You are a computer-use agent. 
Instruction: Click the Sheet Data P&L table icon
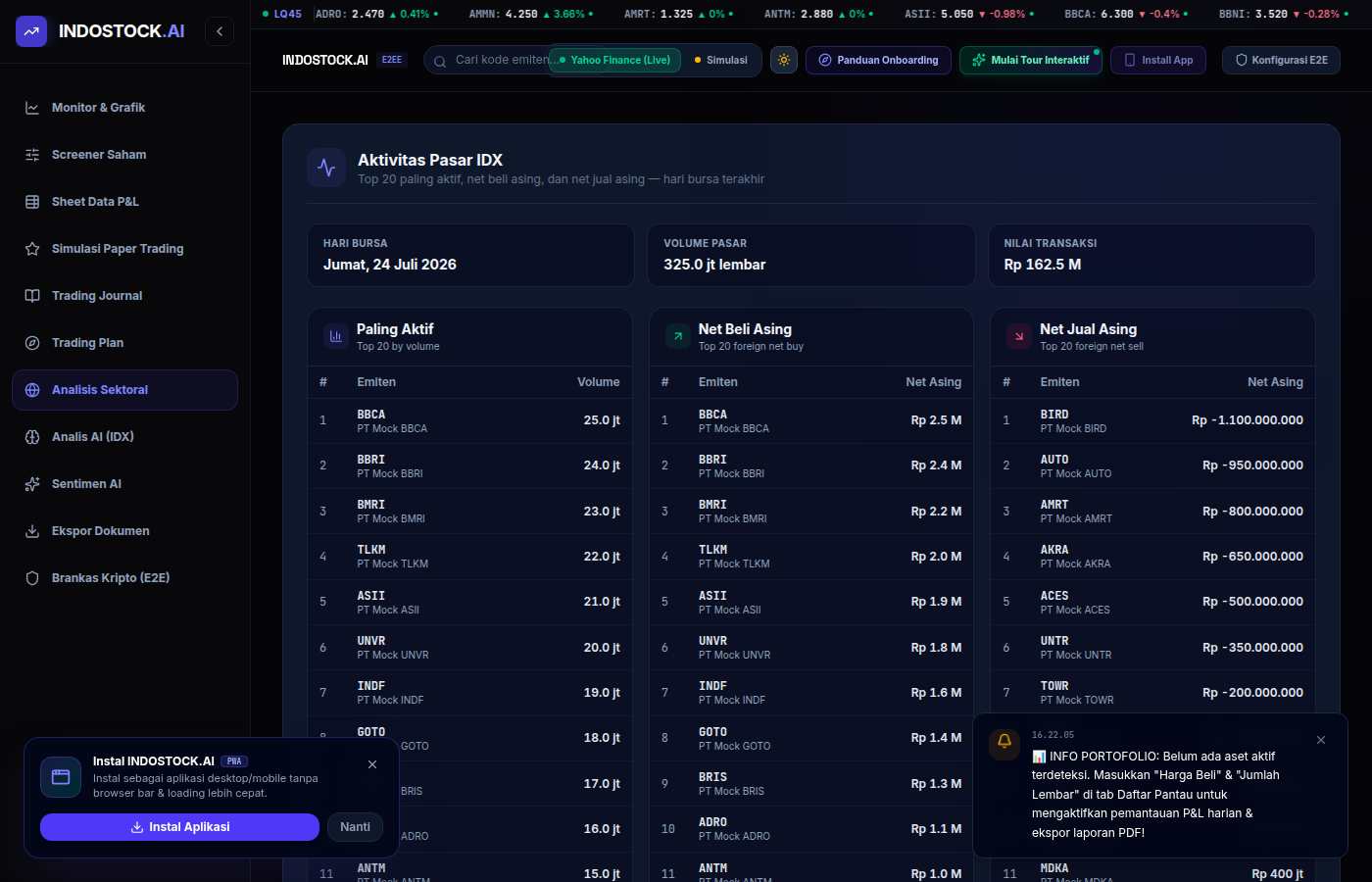[32, 202]
